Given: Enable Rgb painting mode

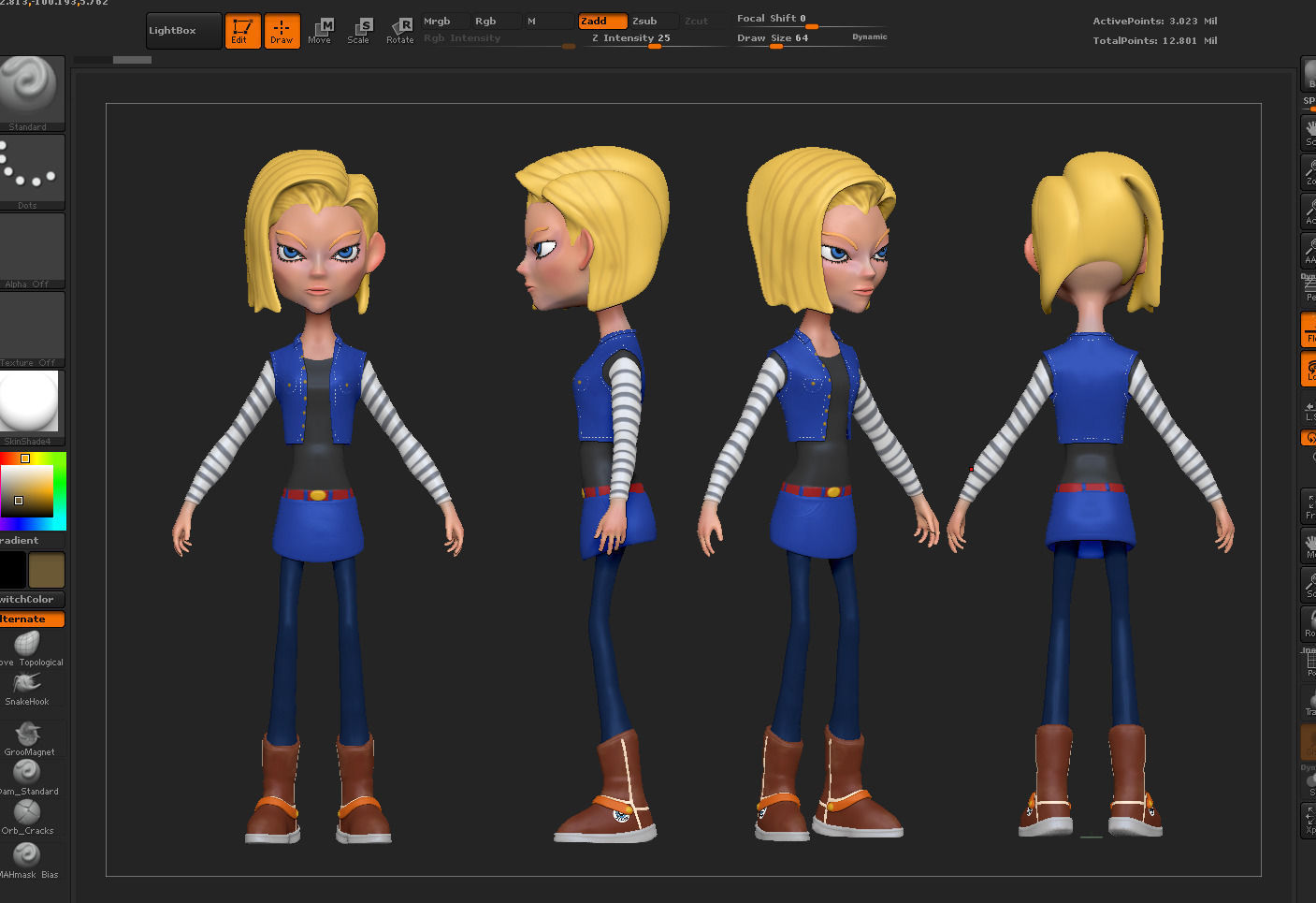Looking at the screenshot, I should (x=496, y=21).
